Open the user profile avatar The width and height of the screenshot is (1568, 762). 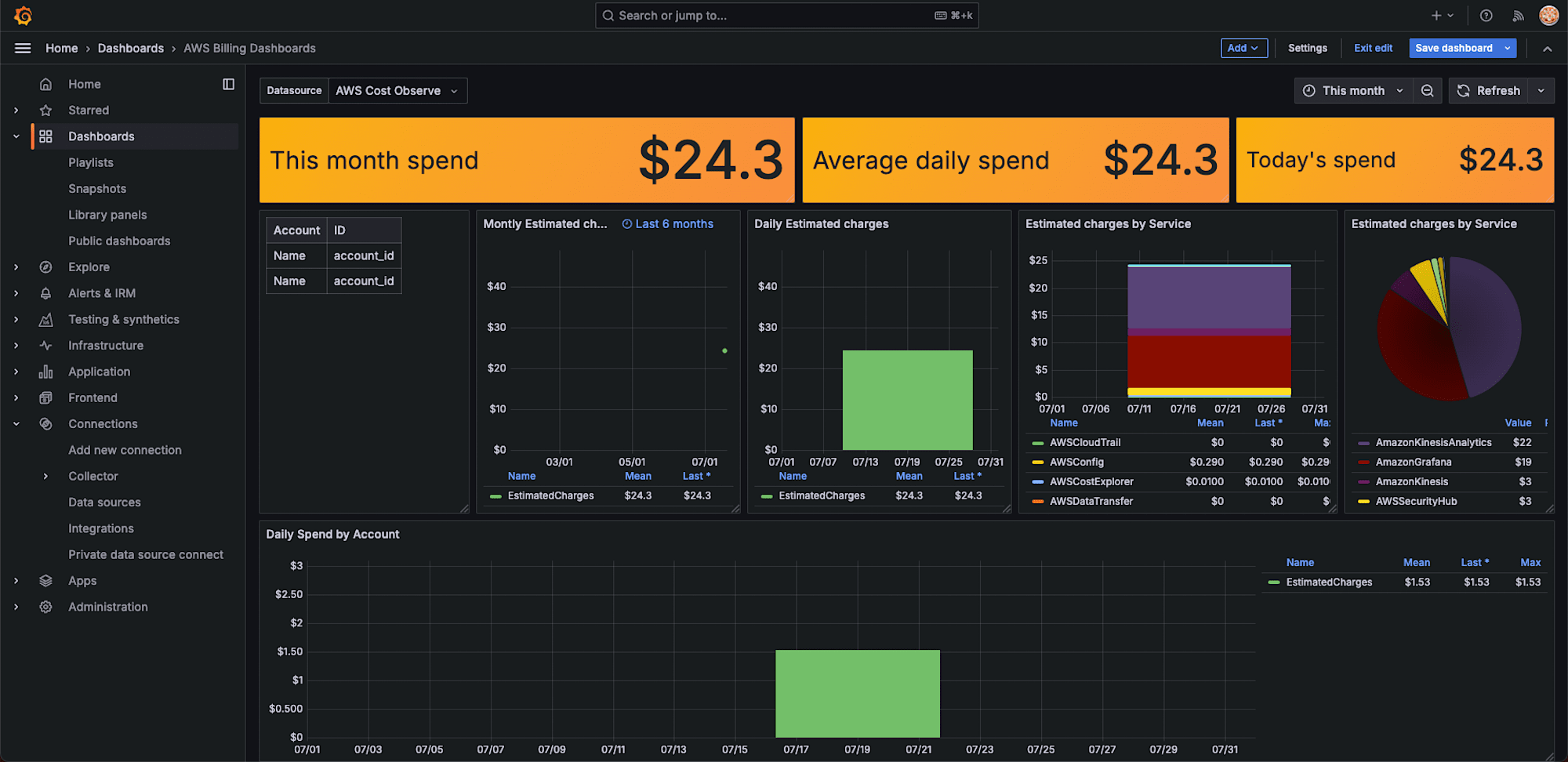1548,16
